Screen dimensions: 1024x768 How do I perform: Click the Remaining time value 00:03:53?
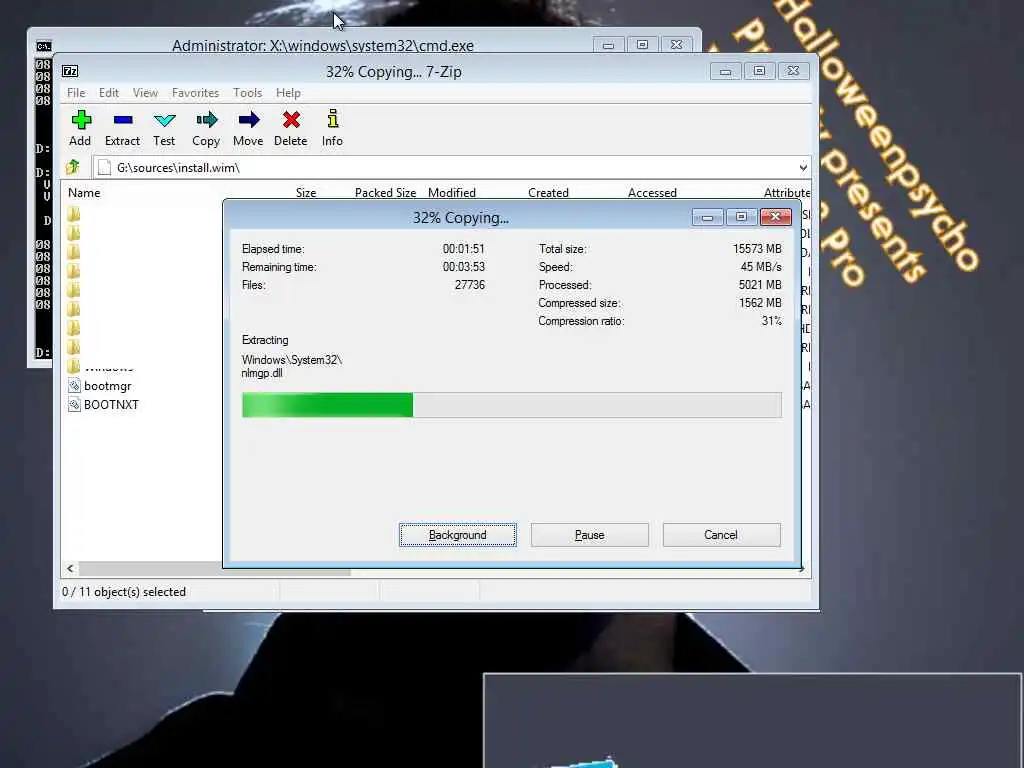(x=464, y=267)
